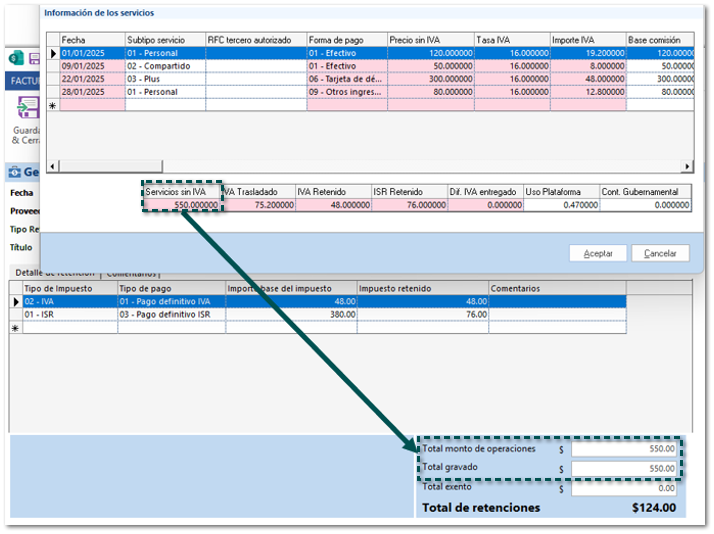
Task: Select the 06 - Tarjeta de débito forma de pago cell
Action: pos(346,79)
